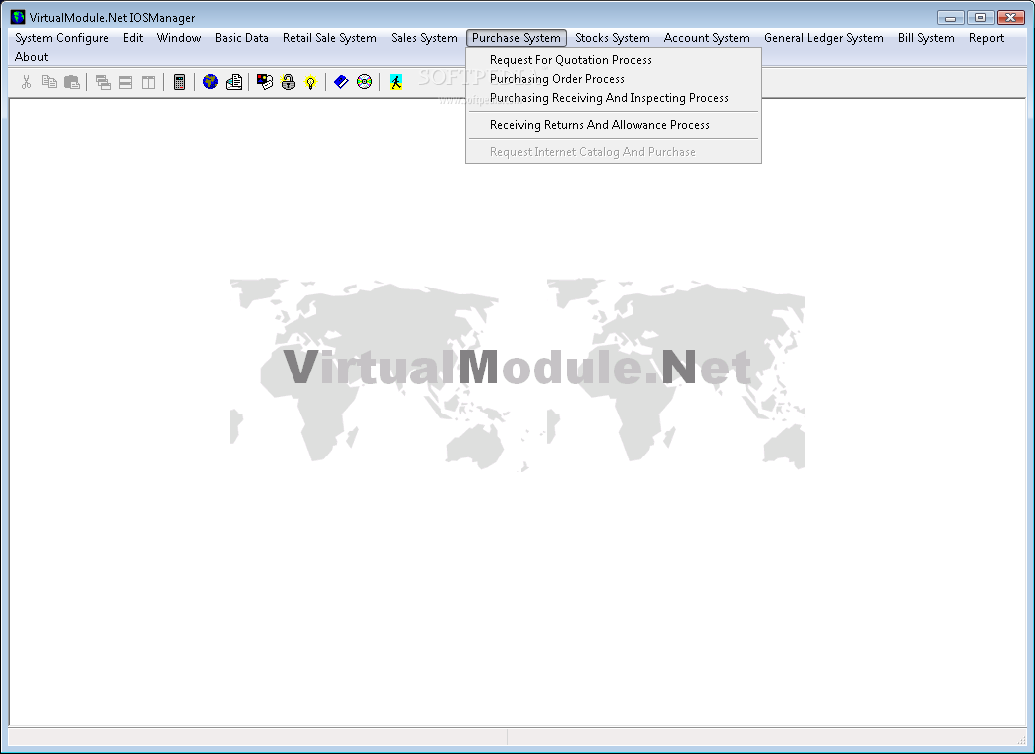Viewport: 1035px width, 754px height.
Task: Open the About menu
Action: (x=32, y=57)
